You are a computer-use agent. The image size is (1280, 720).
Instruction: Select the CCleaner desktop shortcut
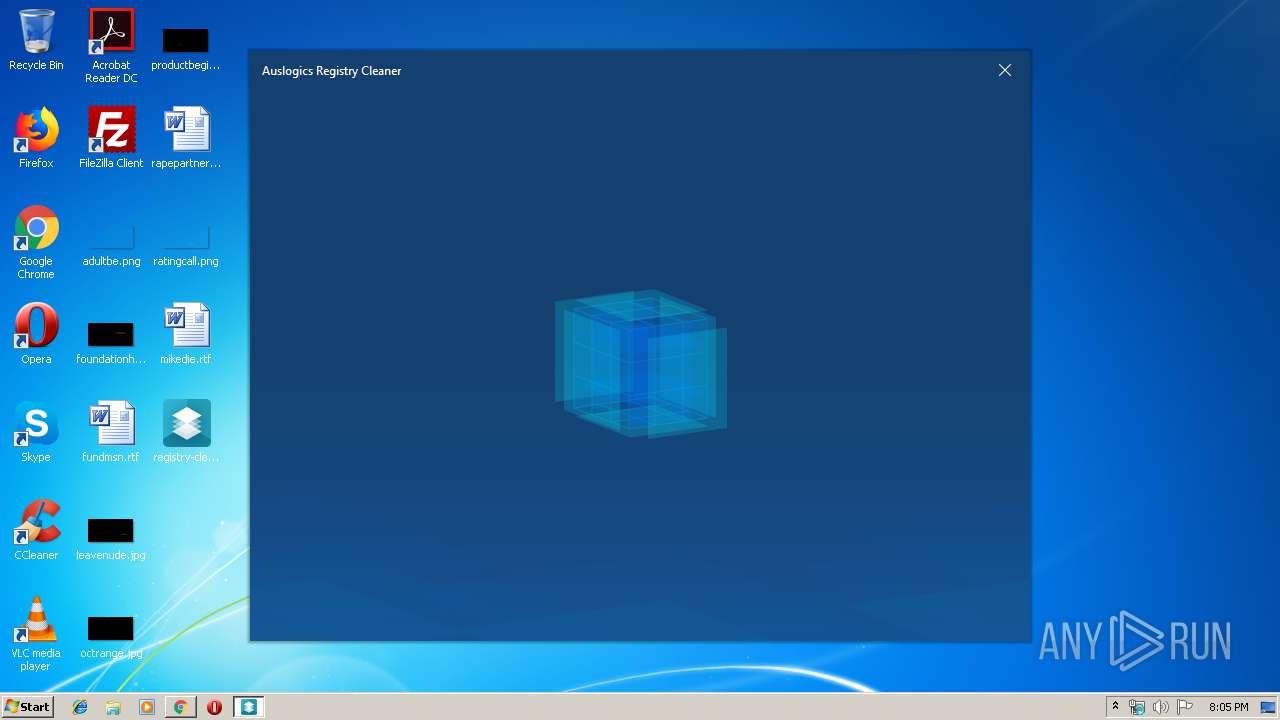[36, 530]
